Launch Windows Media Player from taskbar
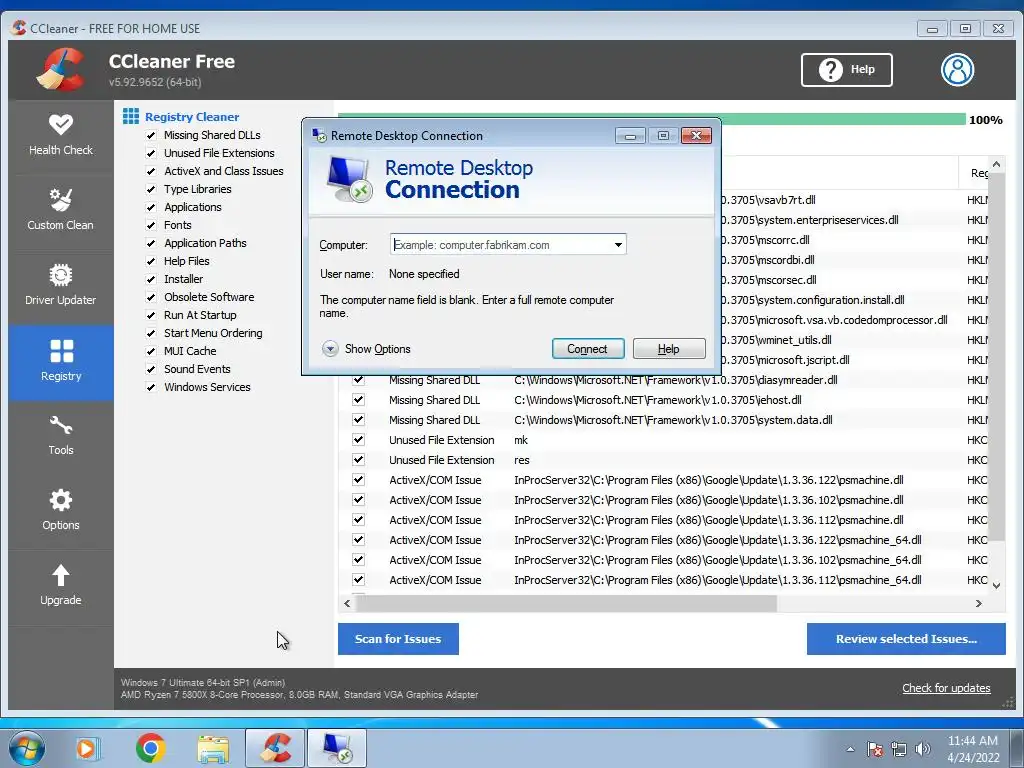The height and width of the screenshot is (768, 1024). click(x=86, y=748)
